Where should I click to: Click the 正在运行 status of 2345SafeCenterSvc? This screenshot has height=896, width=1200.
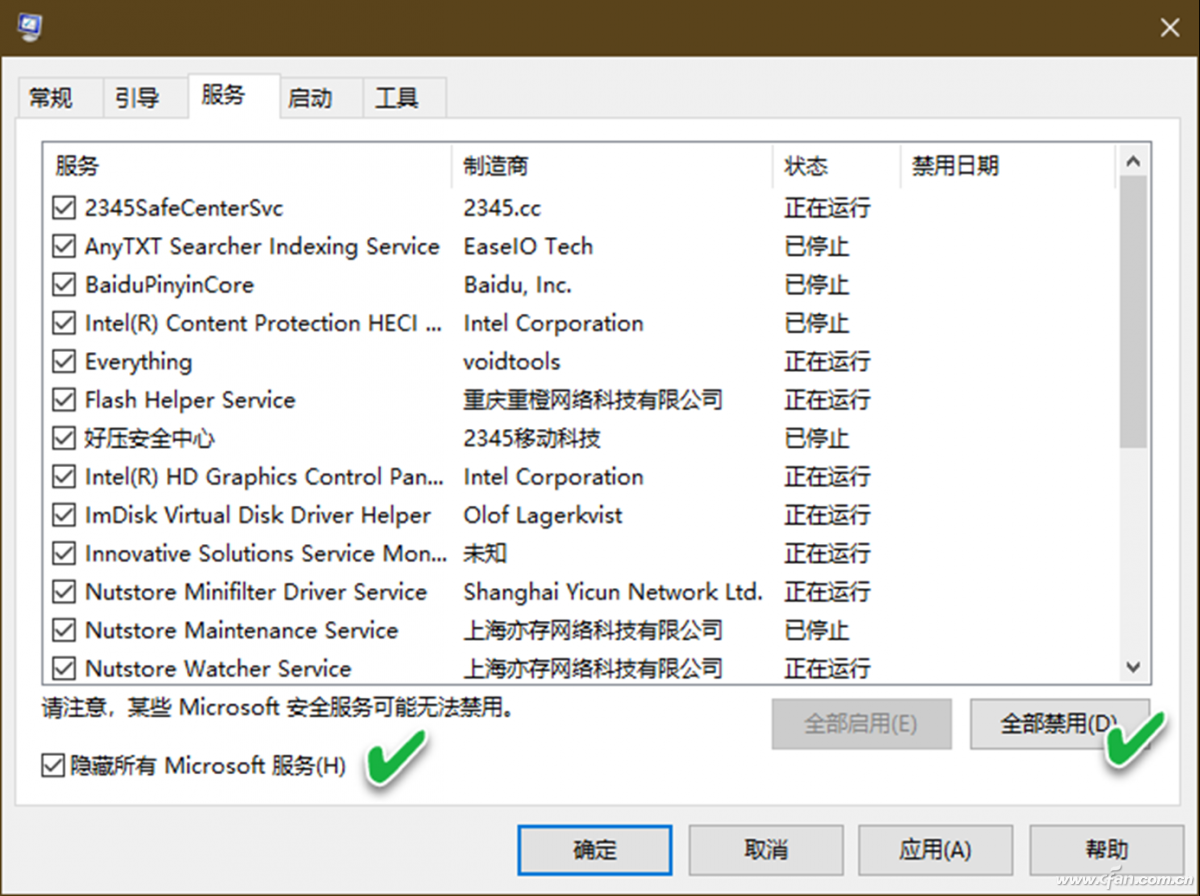pyautogui.click(x=827, y=208)
